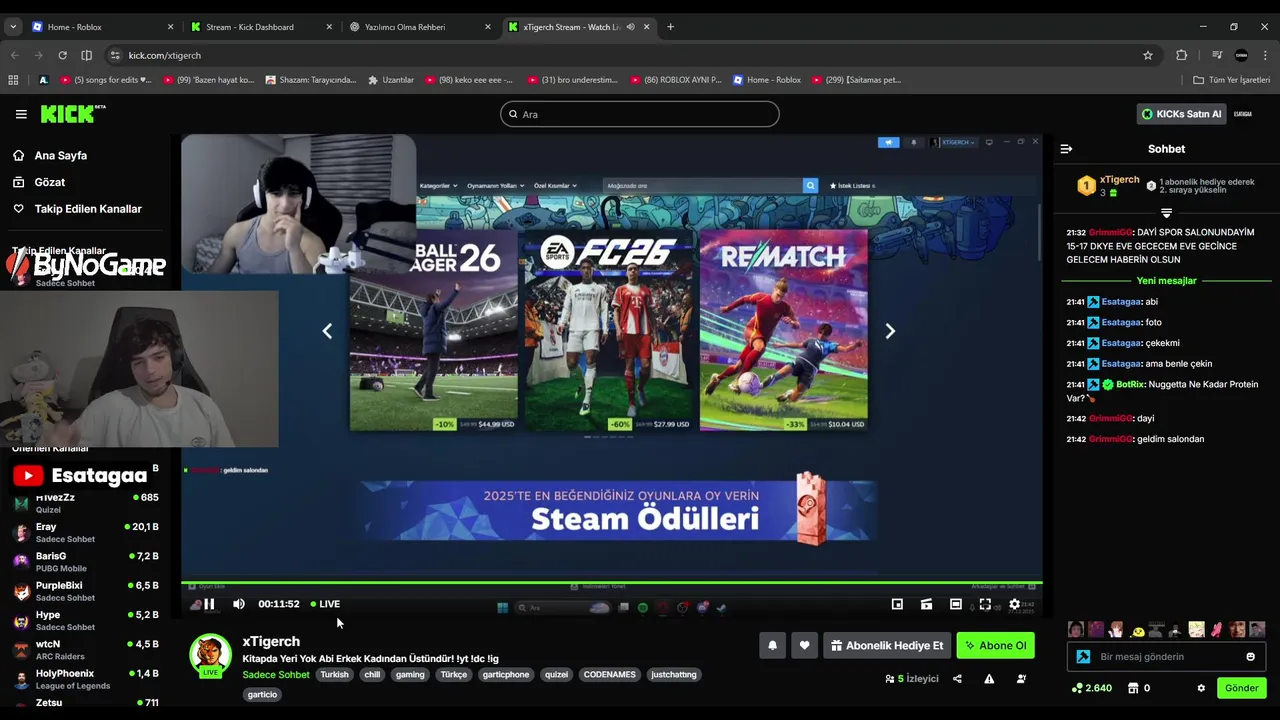1280x720 pixels.
Task: Open Takip Edilen Kanallar sidebar item
Action: (x=88, y=209)
